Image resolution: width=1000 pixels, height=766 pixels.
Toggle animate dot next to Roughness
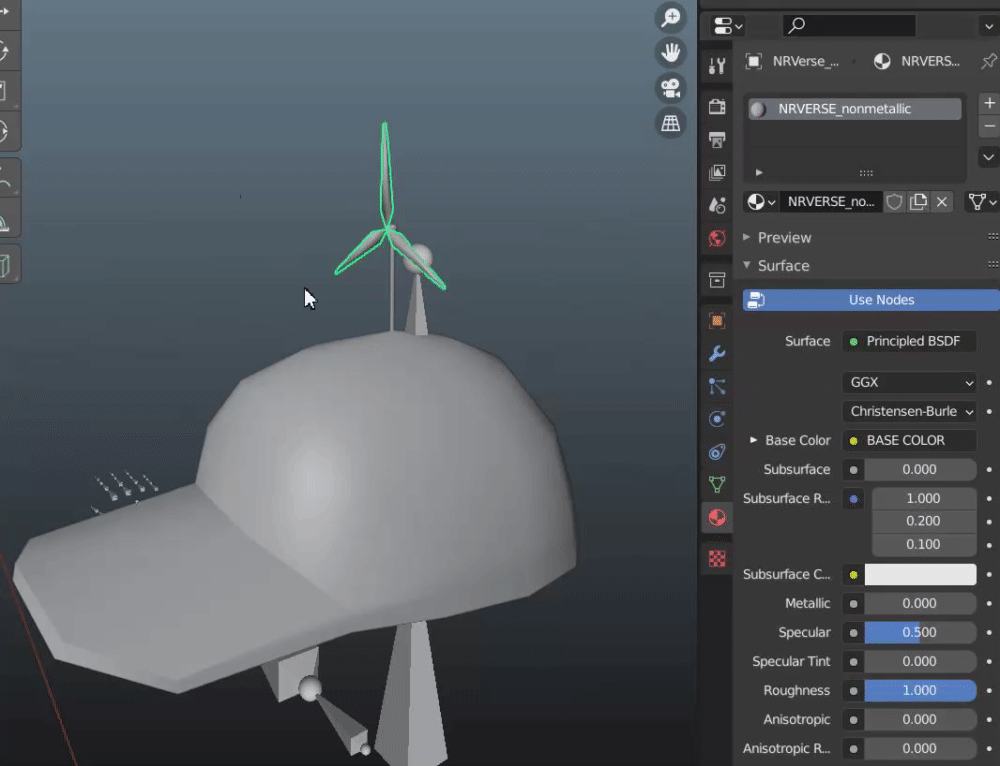pyautogui.click(x=989, y=691)
